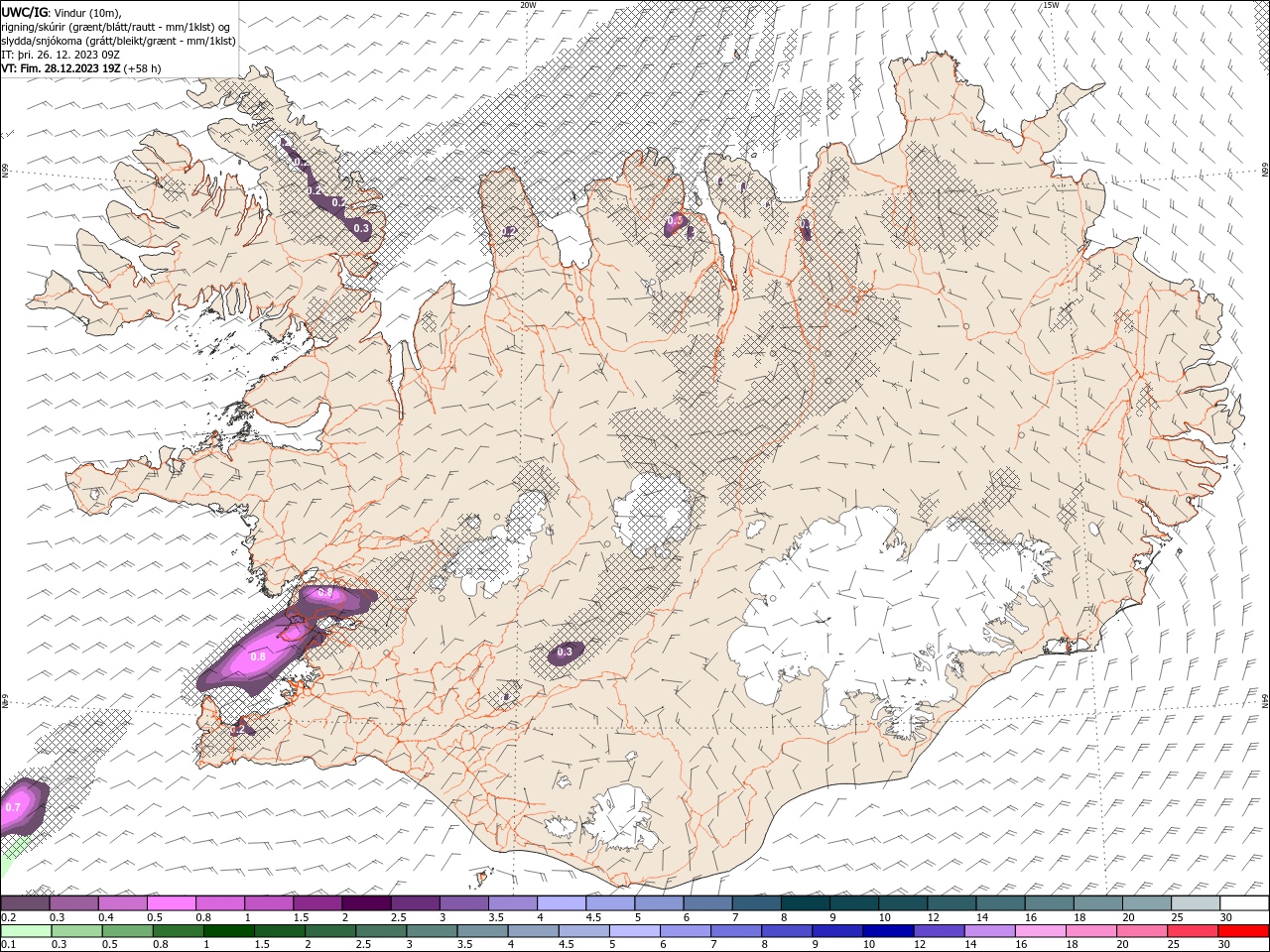Select the dark purple swatch starting at 2 in the top legend row
The height and width of the screenshot is (952, 1270).
coord(365,903)
